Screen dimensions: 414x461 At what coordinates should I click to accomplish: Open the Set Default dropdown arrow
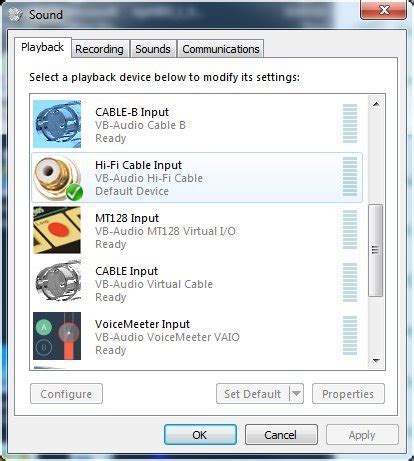tap(296, 394)
